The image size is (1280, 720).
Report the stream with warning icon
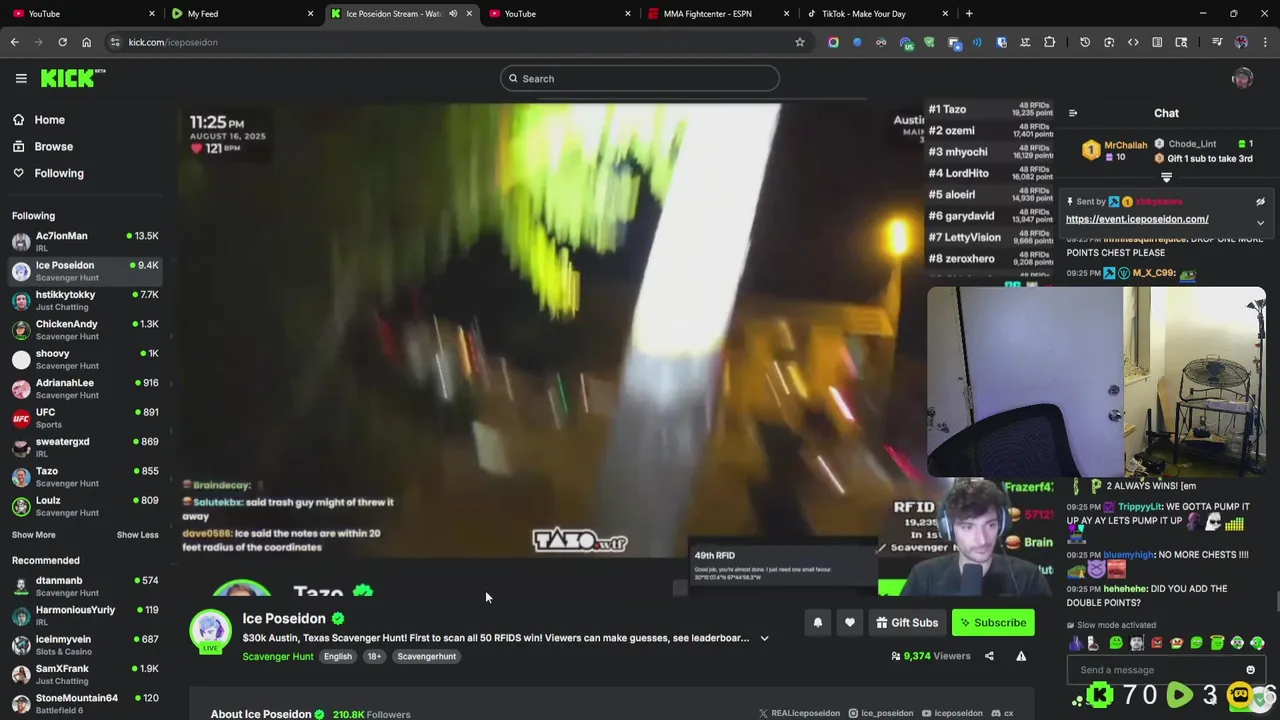pyautogui.click(x=1021, y=656)
